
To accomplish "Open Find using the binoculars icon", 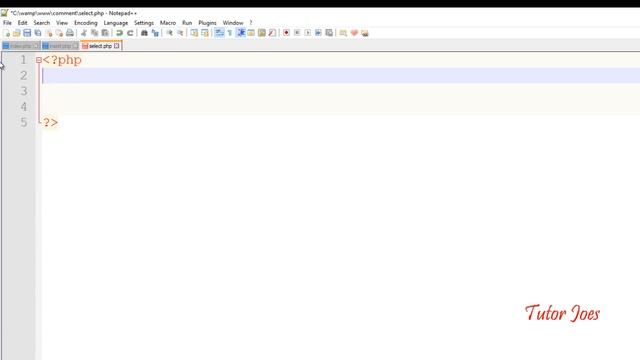I will click(x=144, y=33).
